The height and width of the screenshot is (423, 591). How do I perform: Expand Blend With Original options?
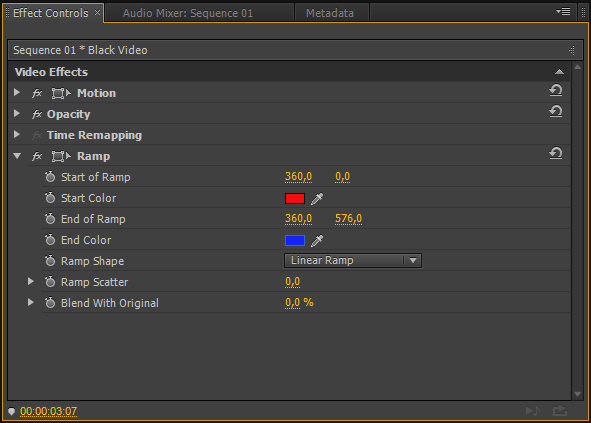(31, 302)
